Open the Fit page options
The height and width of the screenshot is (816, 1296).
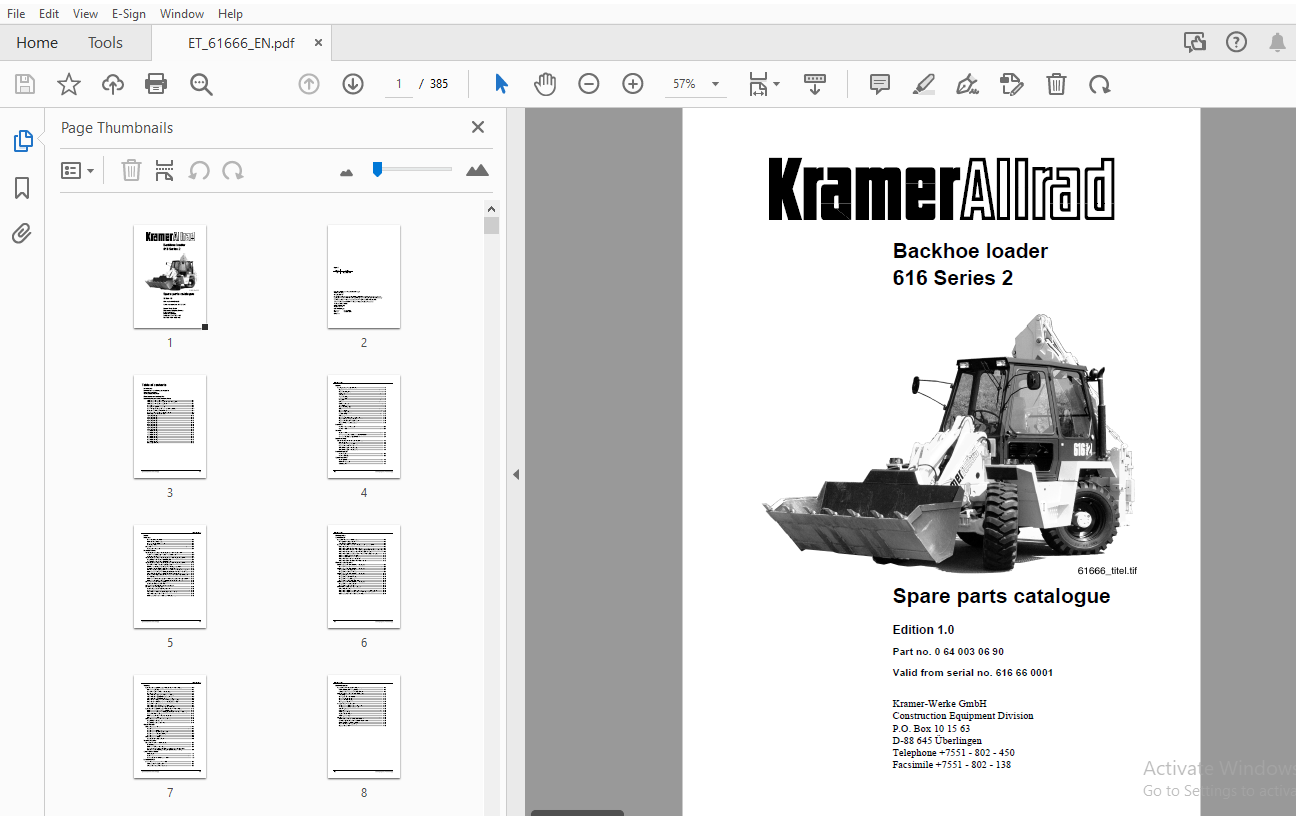click(x=764, y=84)
